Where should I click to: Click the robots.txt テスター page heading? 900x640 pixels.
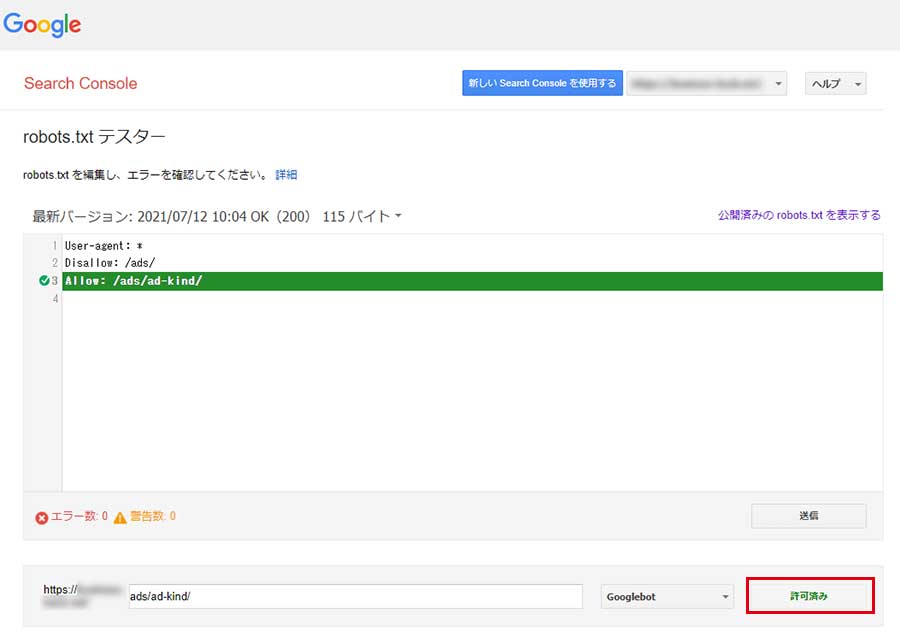click(x=94, y=136)
